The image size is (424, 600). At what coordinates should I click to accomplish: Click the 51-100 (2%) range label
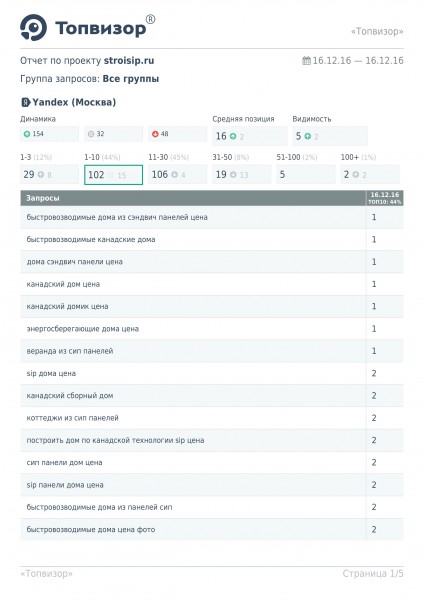(x=297, y=157)
